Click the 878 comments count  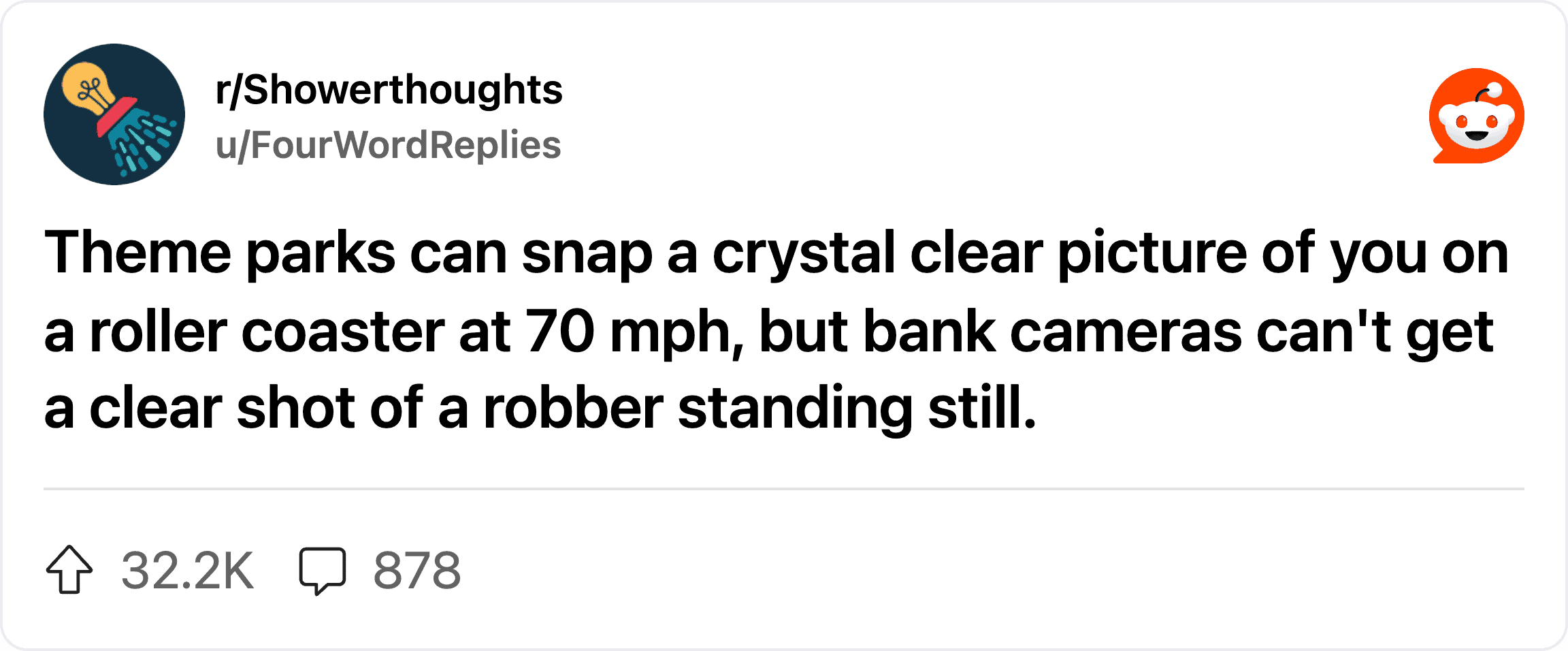coord(417,571)
